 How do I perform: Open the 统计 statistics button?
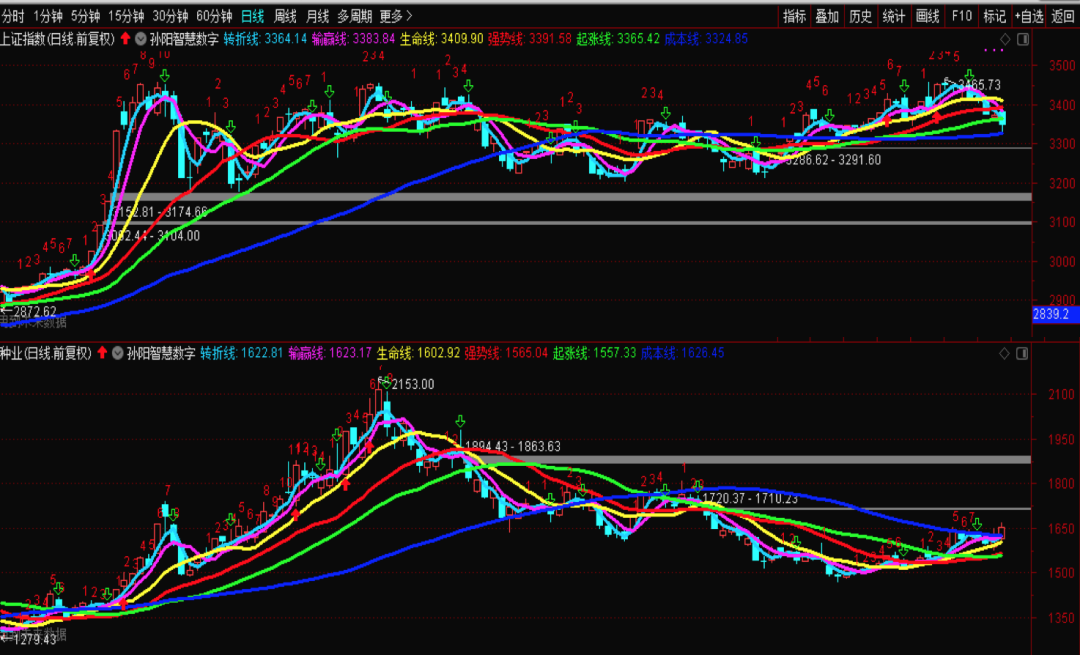coord(893,16)
